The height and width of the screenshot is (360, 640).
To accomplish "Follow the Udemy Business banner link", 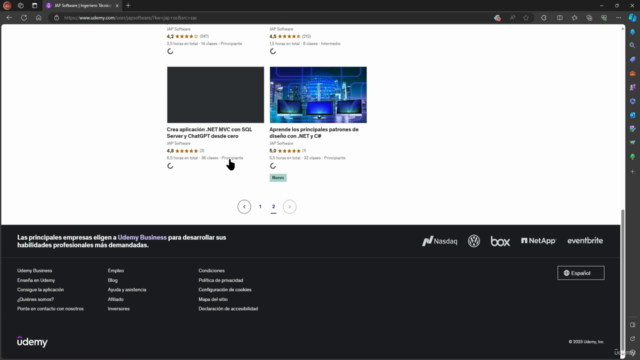I will pyautogui.click(x=142, y=238).
